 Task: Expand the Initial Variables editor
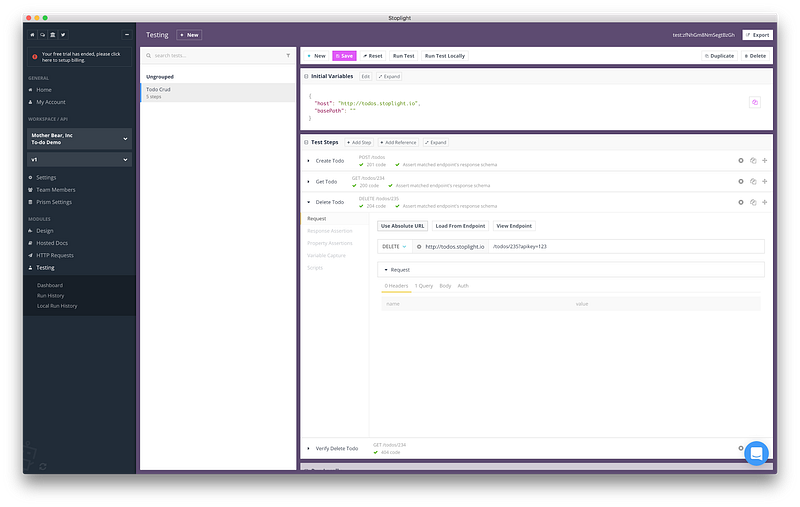coord(389,77)
